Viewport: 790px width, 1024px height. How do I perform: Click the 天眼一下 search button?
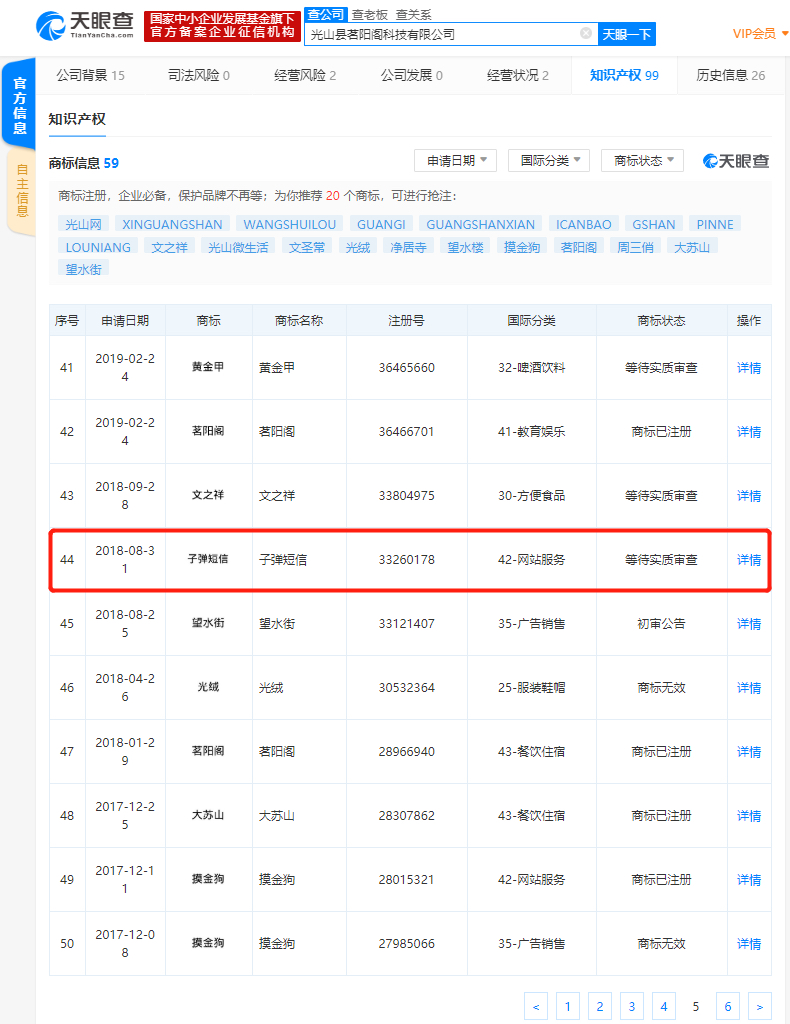click(x=627, y=34)
